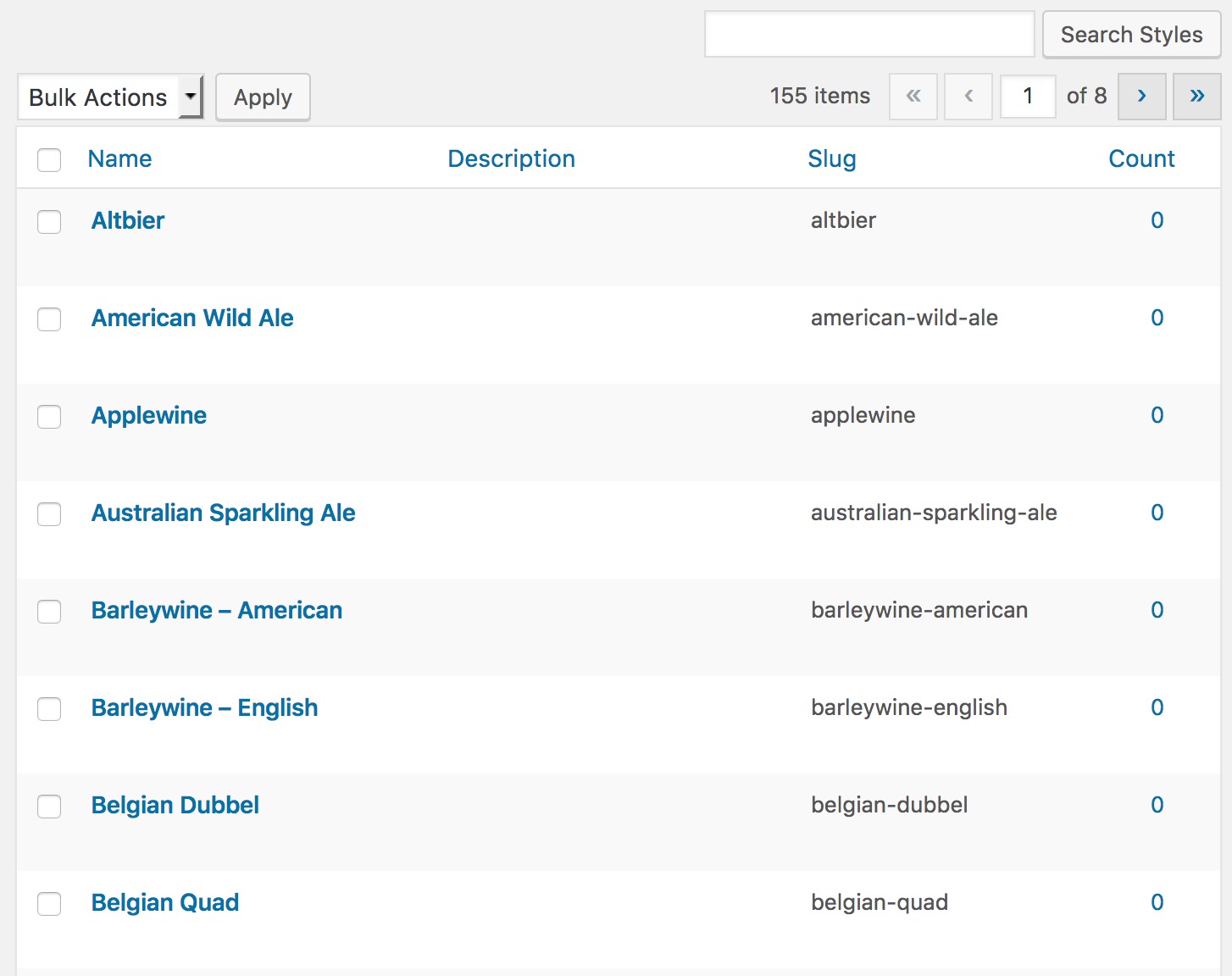This screenshot has height=976, width=1232.
Task: Focus the styles search input field
Action: tap(869, 34)
